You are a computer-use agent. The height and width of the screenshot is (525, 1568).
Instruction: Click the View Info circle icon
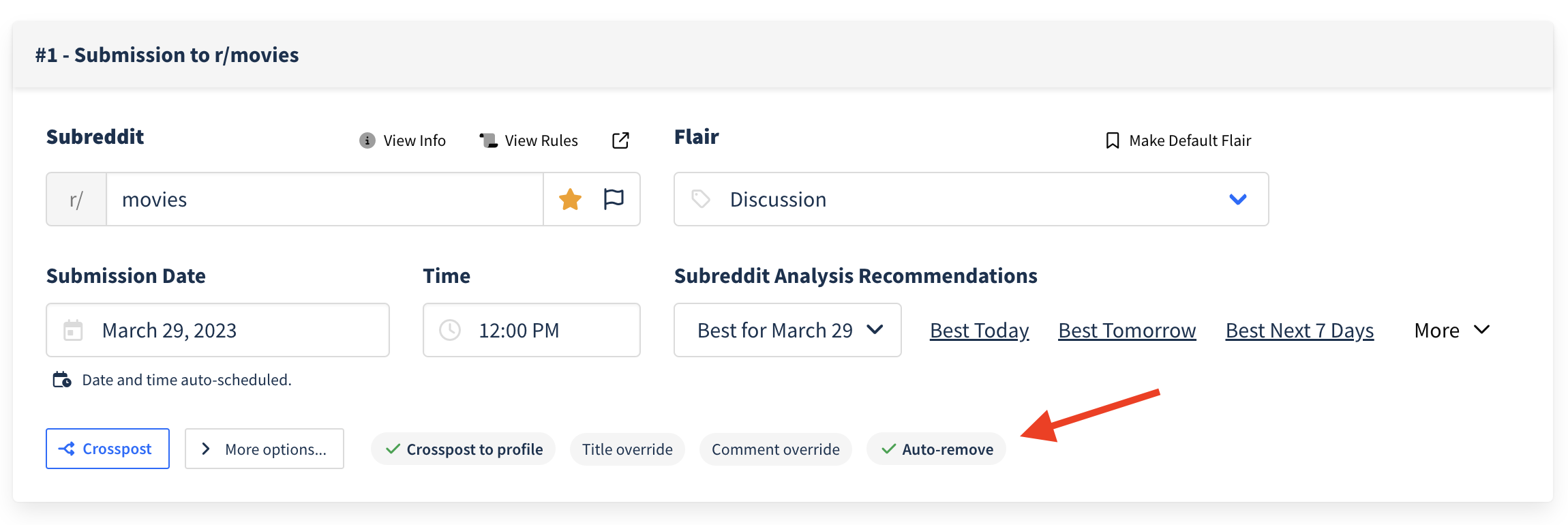[367, 140]
